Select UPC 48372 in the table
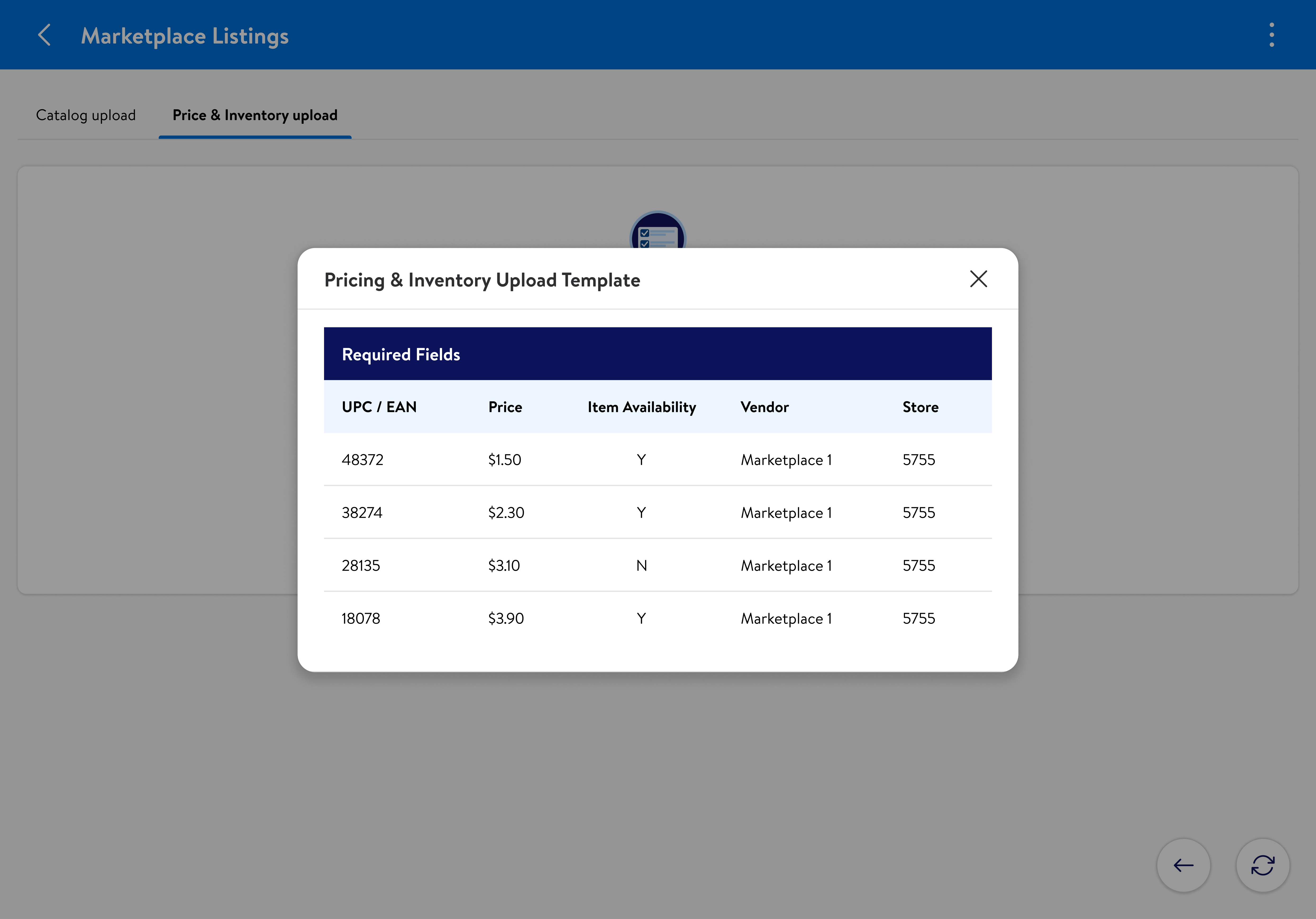Screen dimensions: 1316x919 coord(362,460)
